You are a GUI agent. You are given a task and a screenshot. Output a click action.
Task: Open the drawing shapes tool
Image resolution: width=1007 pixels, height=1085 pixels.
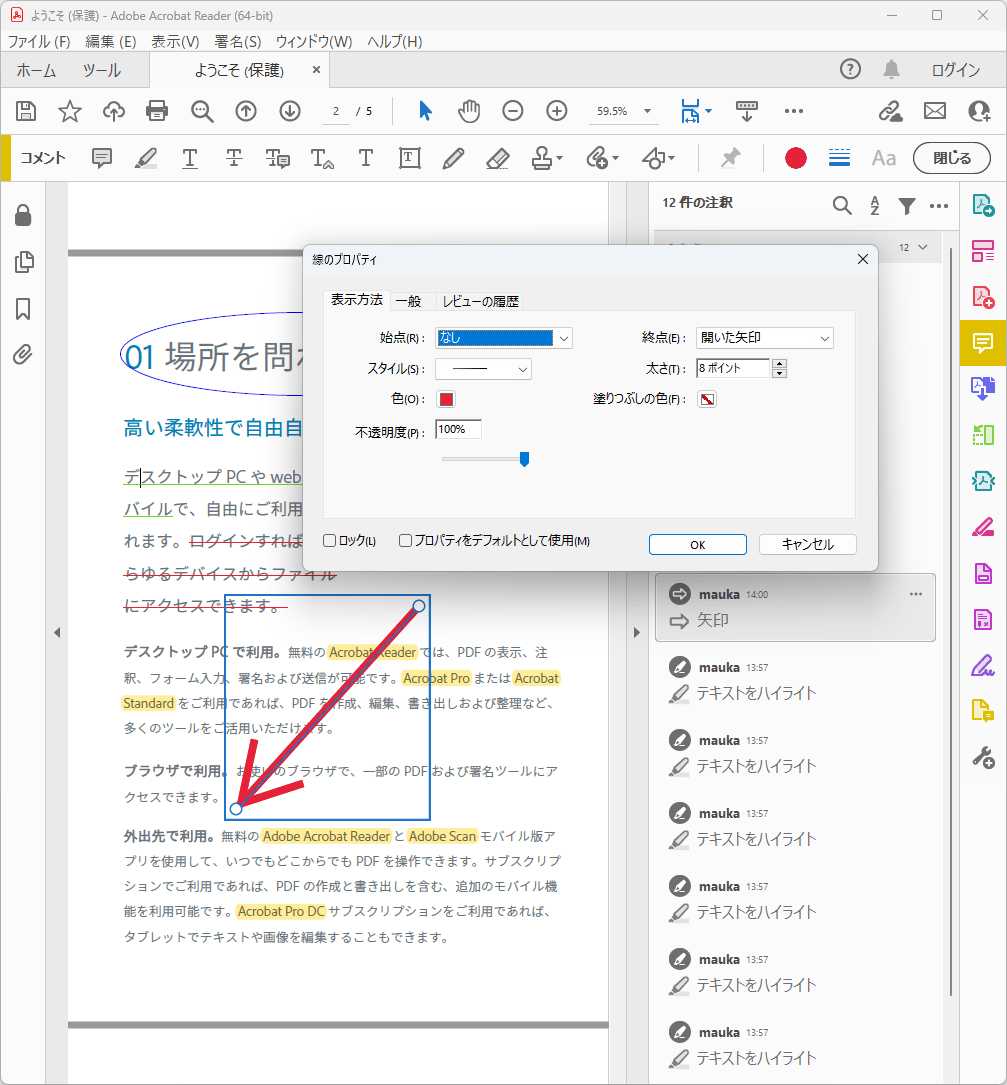pos(657,158)
